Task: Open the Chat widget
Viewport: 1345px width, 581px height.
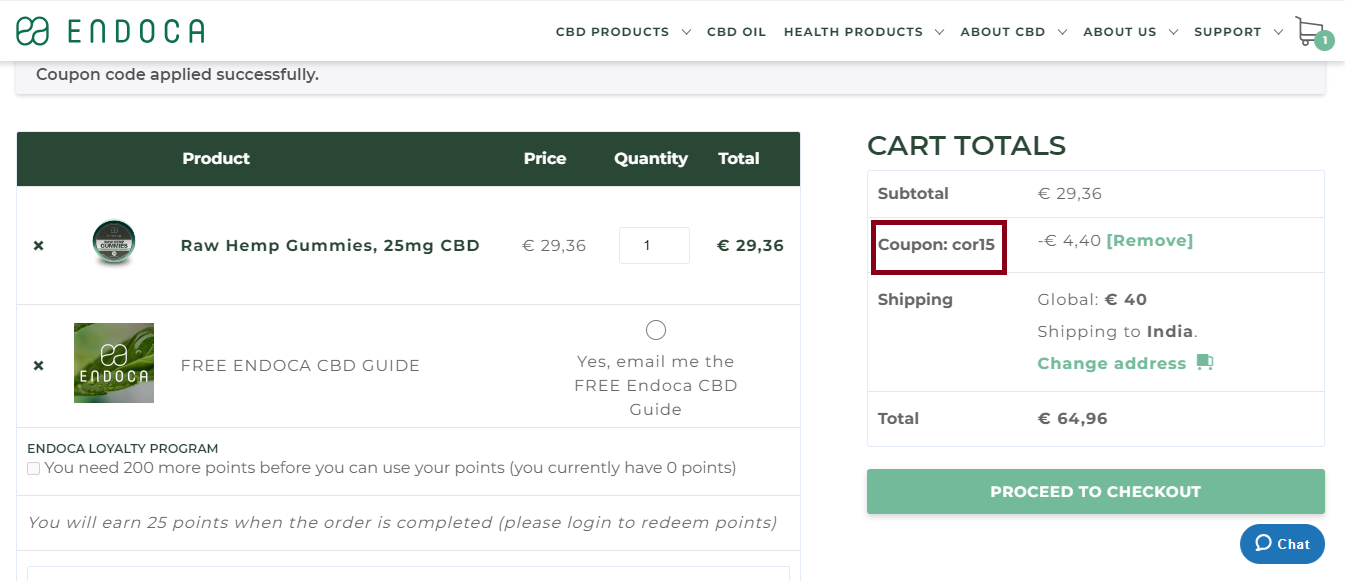Action: [x=1282, y=544]
